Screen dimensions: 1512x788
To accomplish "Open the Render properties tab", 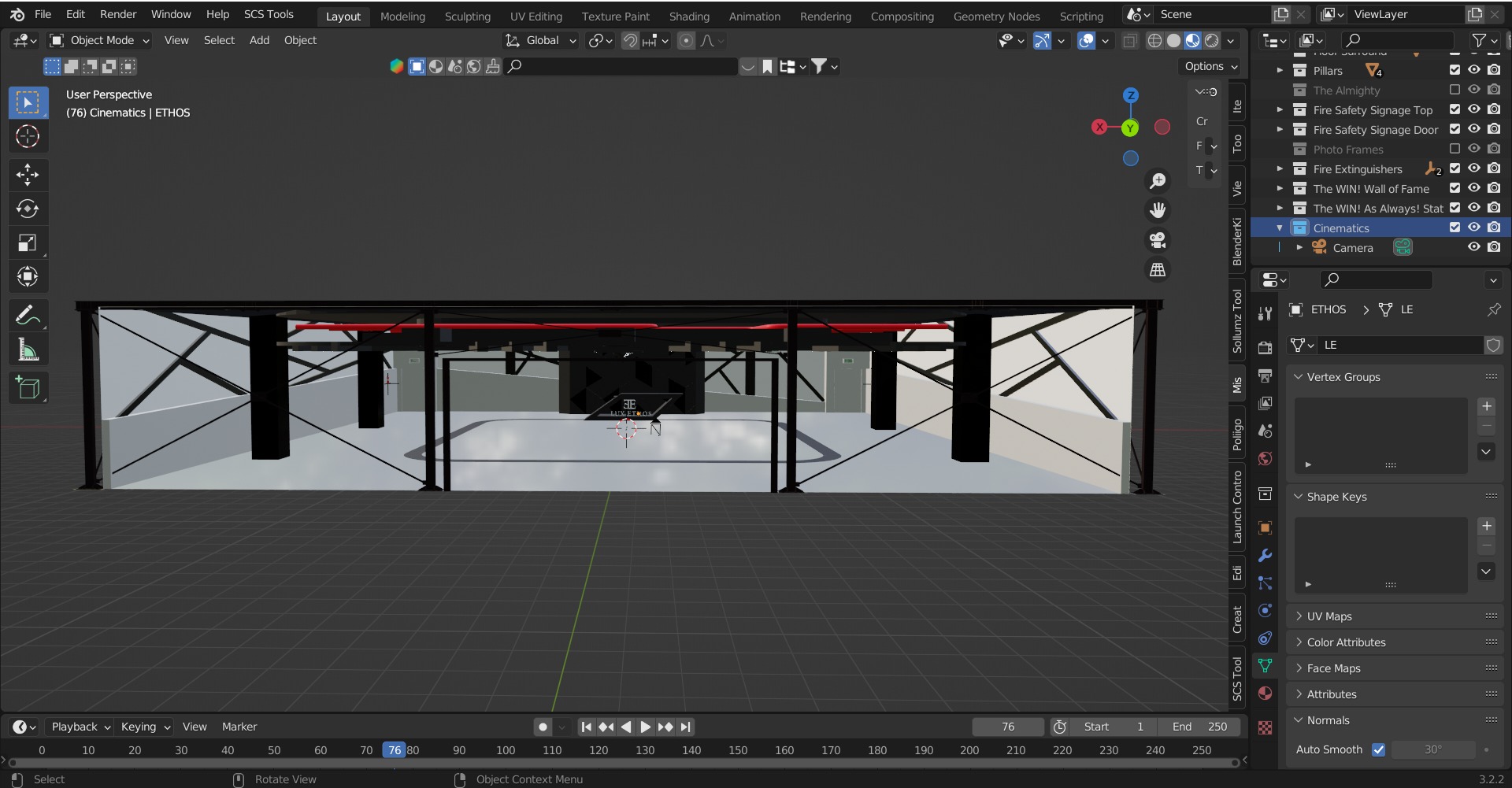I will (x=1265, y=347).
